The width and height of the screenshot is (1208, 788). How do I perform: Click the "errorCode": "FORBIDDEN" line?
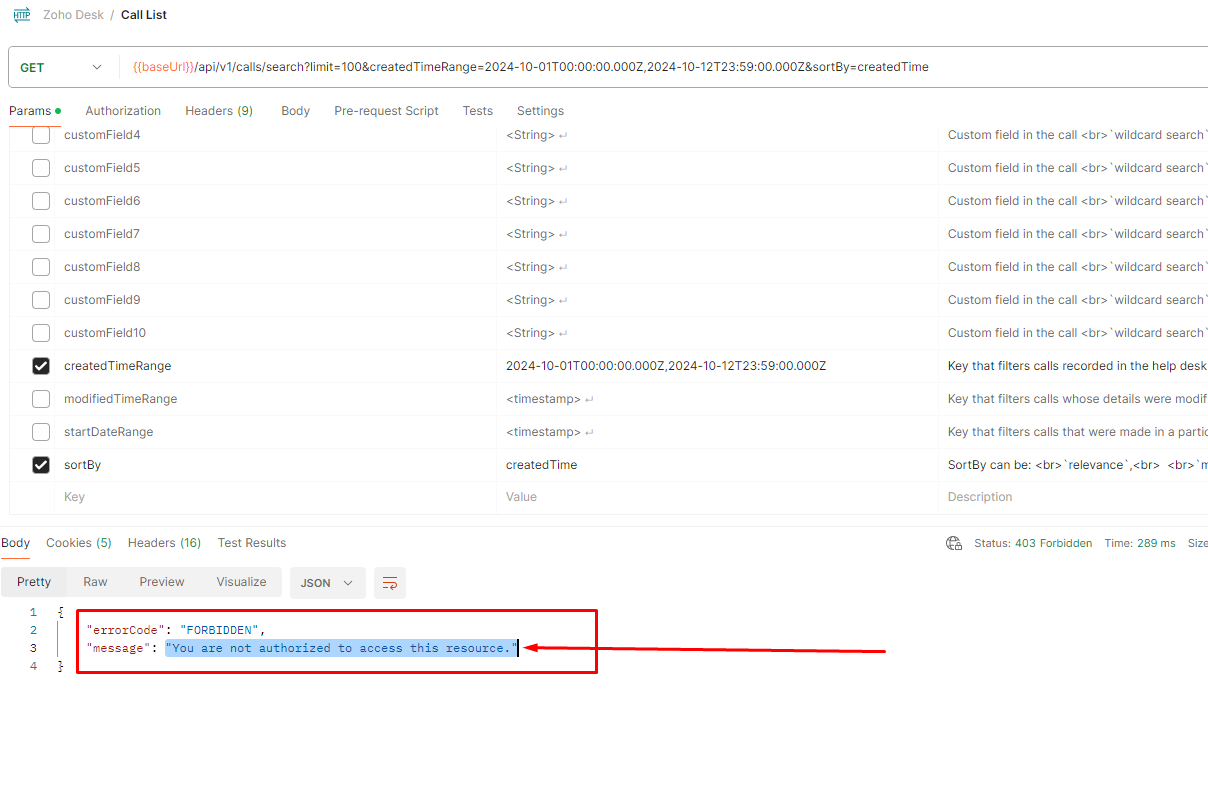pyautogui.click(x=175, y=630)
